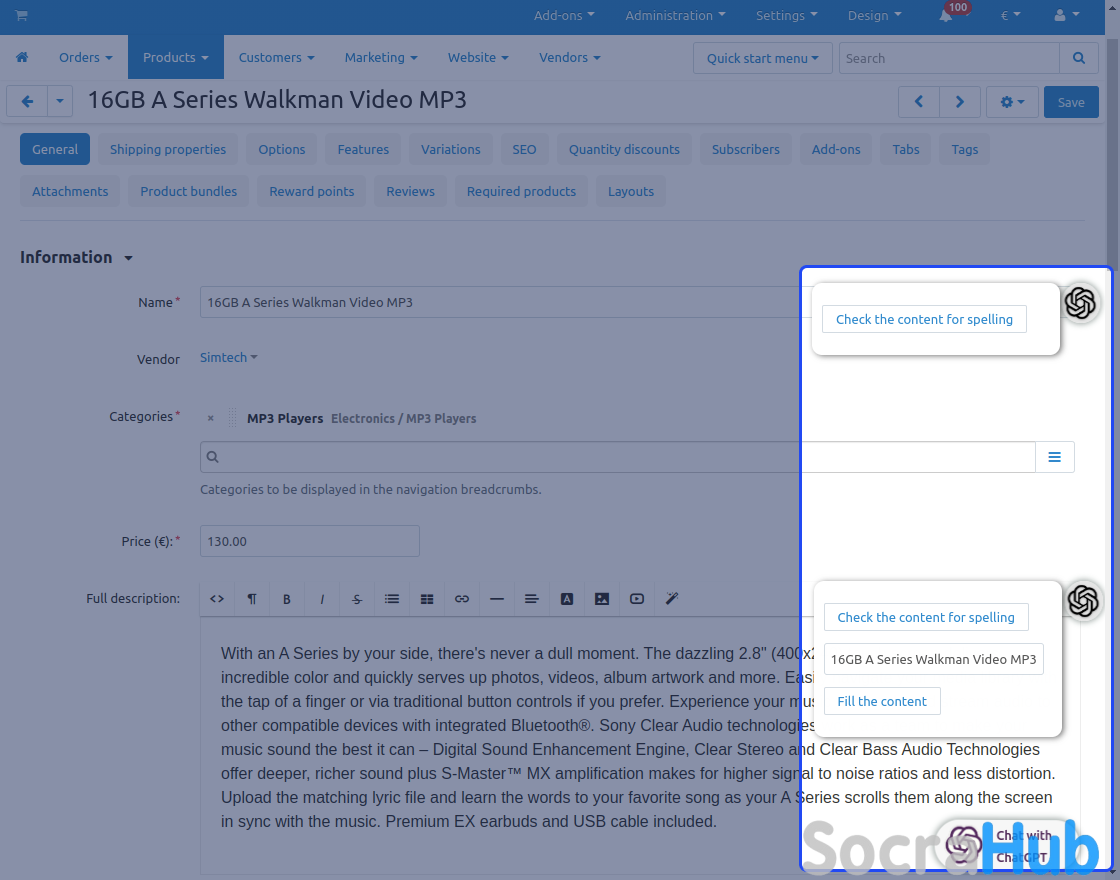Switch to the SEO tab

tap(524, 149)
